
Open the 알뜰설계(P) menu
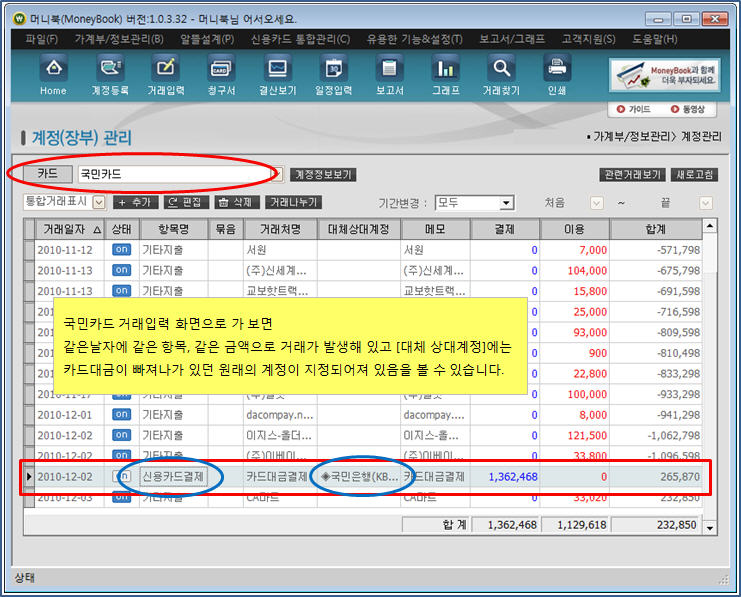pyautogui.click(x=207, y=39)
